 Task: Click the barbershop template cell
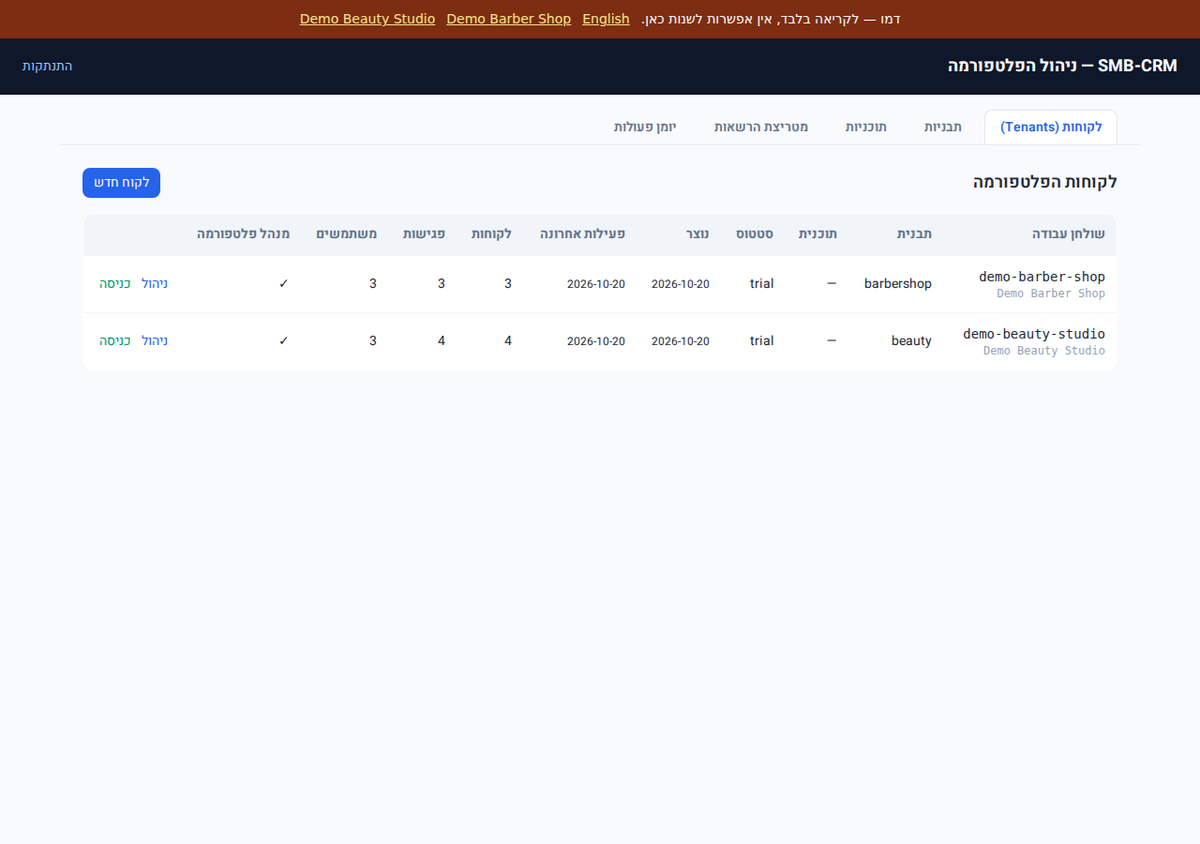click(898, 284)
